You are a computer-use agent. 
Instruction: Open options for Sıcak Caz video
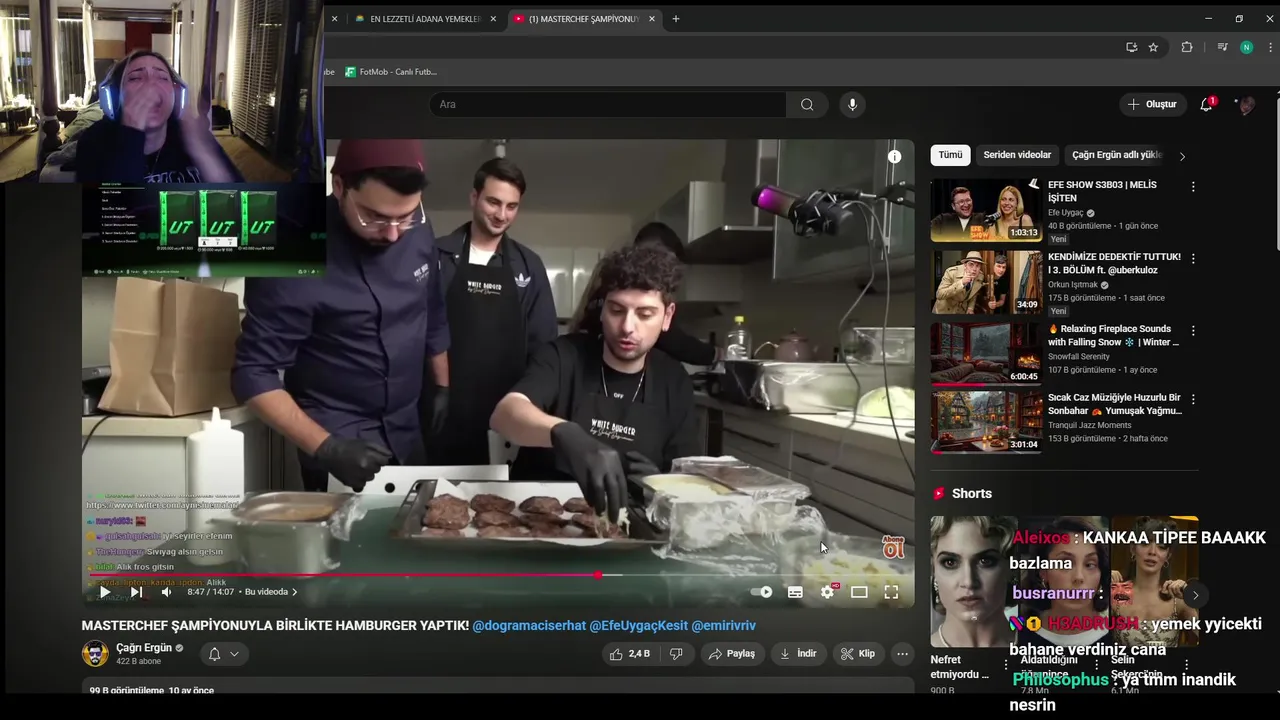tap(1193, 399)
